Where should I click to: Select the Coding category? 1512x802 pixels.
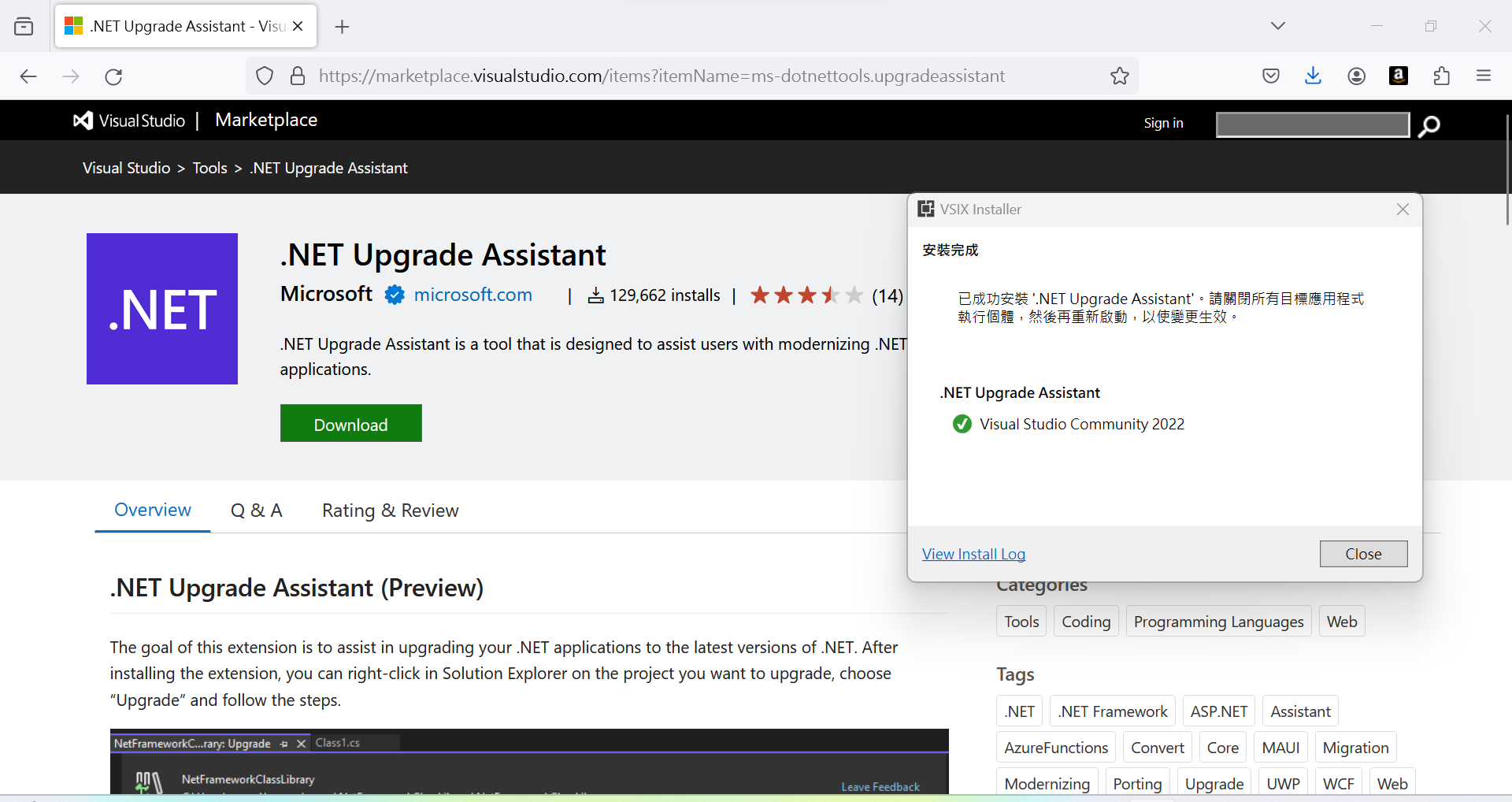pyautogui.click(x=1086, y=622)
